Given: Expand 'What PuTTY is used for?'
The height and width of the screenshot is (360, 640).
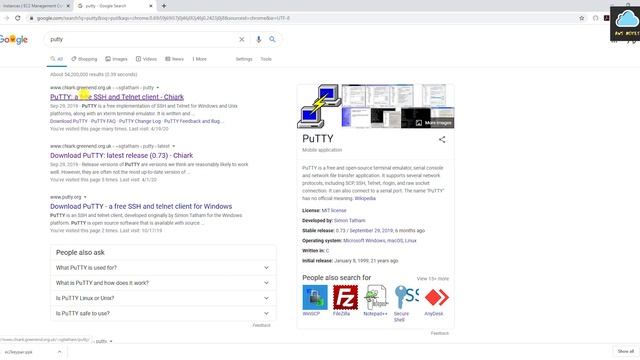Looking at the screenshot, I should pos(163,268).
